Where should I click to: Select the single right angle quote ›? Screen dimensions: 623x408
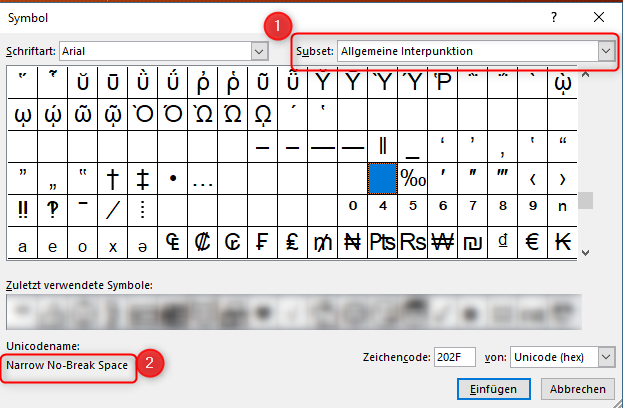pyautogui.click(x=563, y=178)
